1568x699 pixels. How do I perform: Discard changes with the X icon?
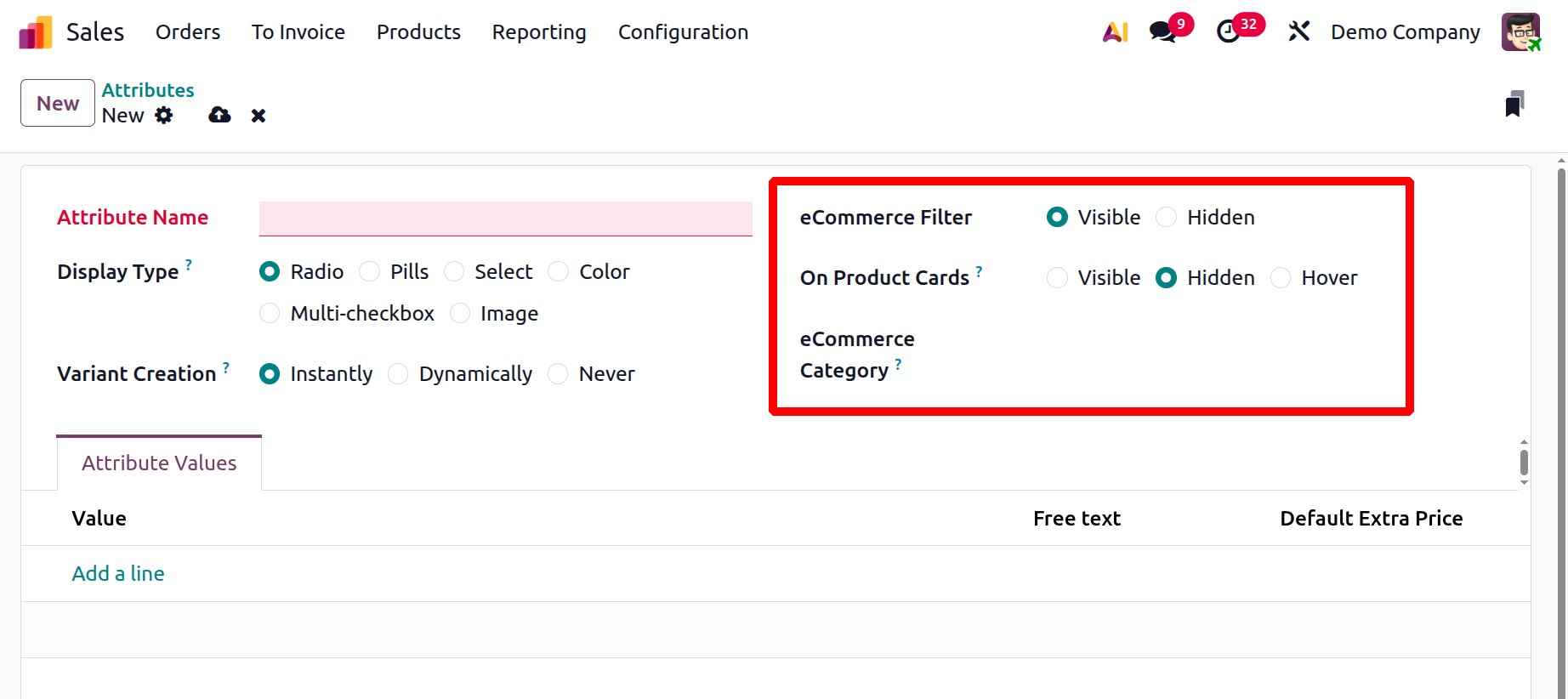(258, 116)
